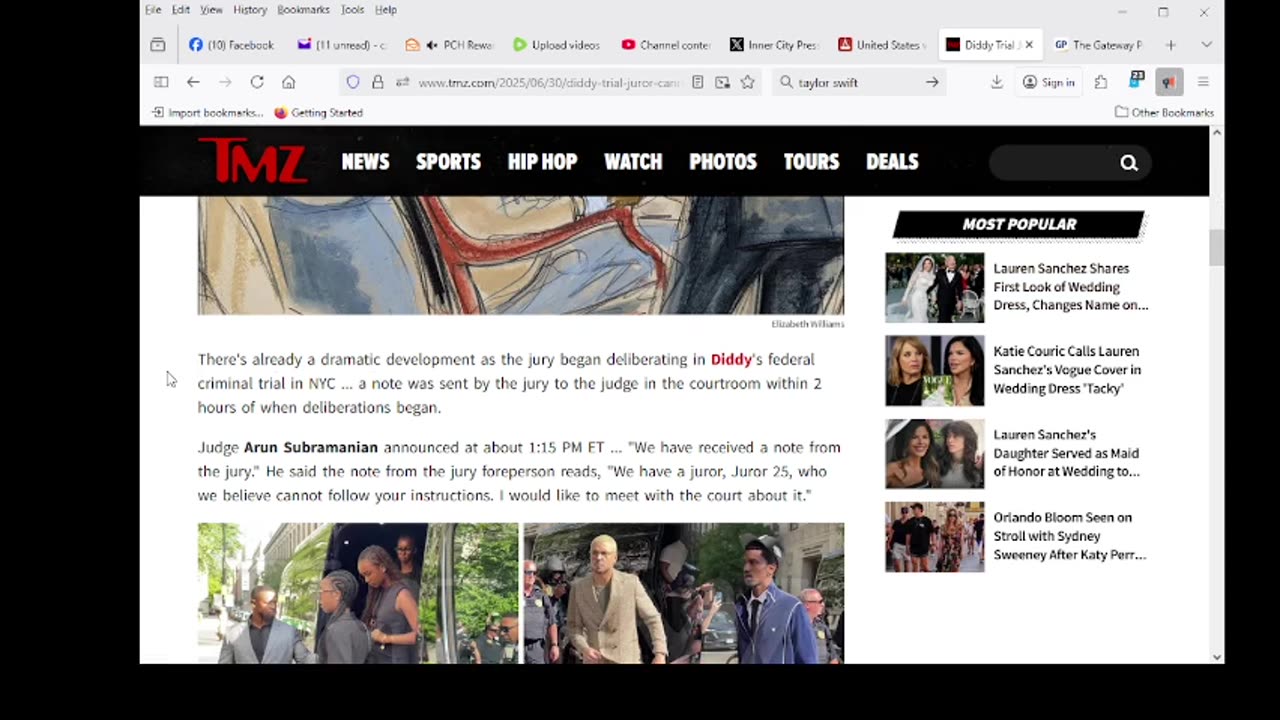Switch to the Channel content tab

(x=665, y=45)
